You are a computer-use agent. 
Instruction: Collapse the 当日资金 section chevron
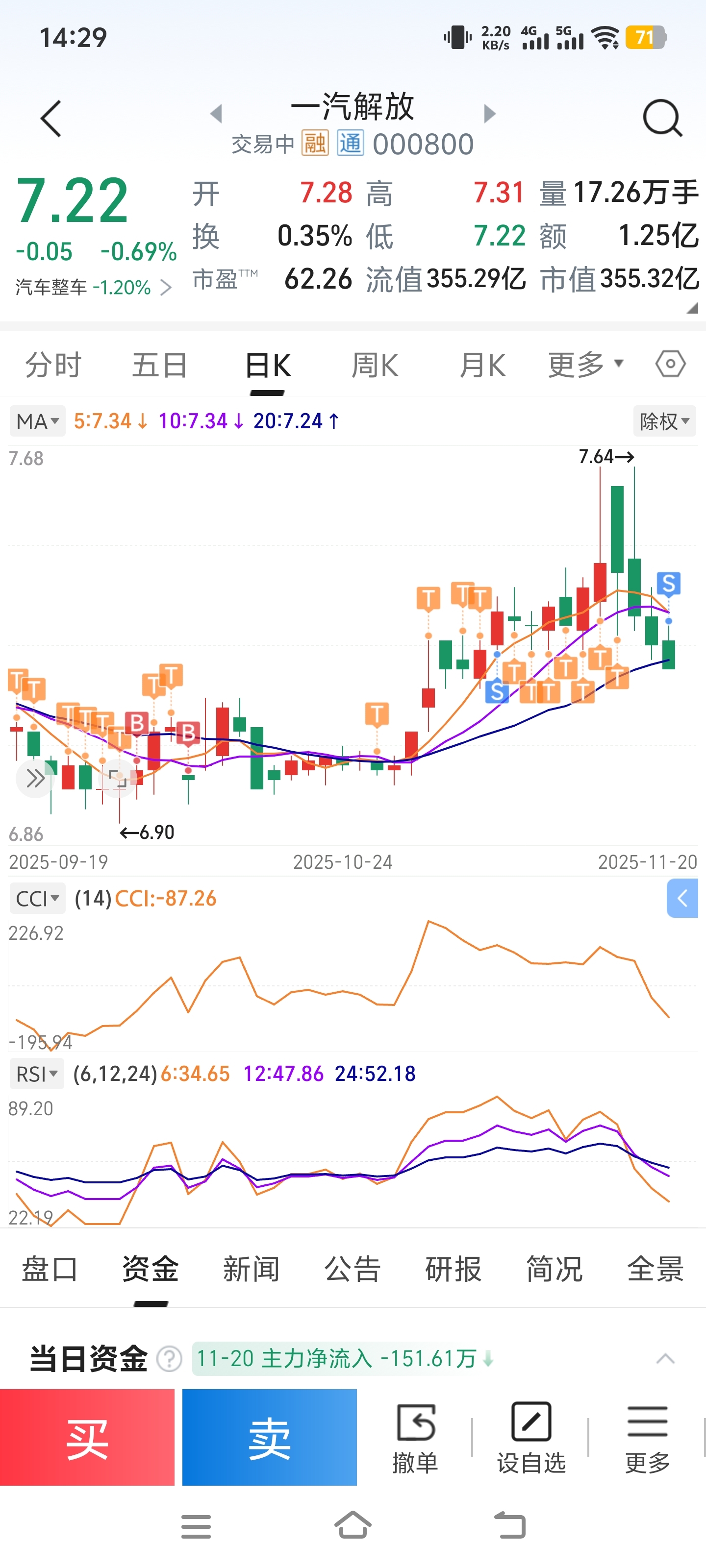(x=665, y=1359)
